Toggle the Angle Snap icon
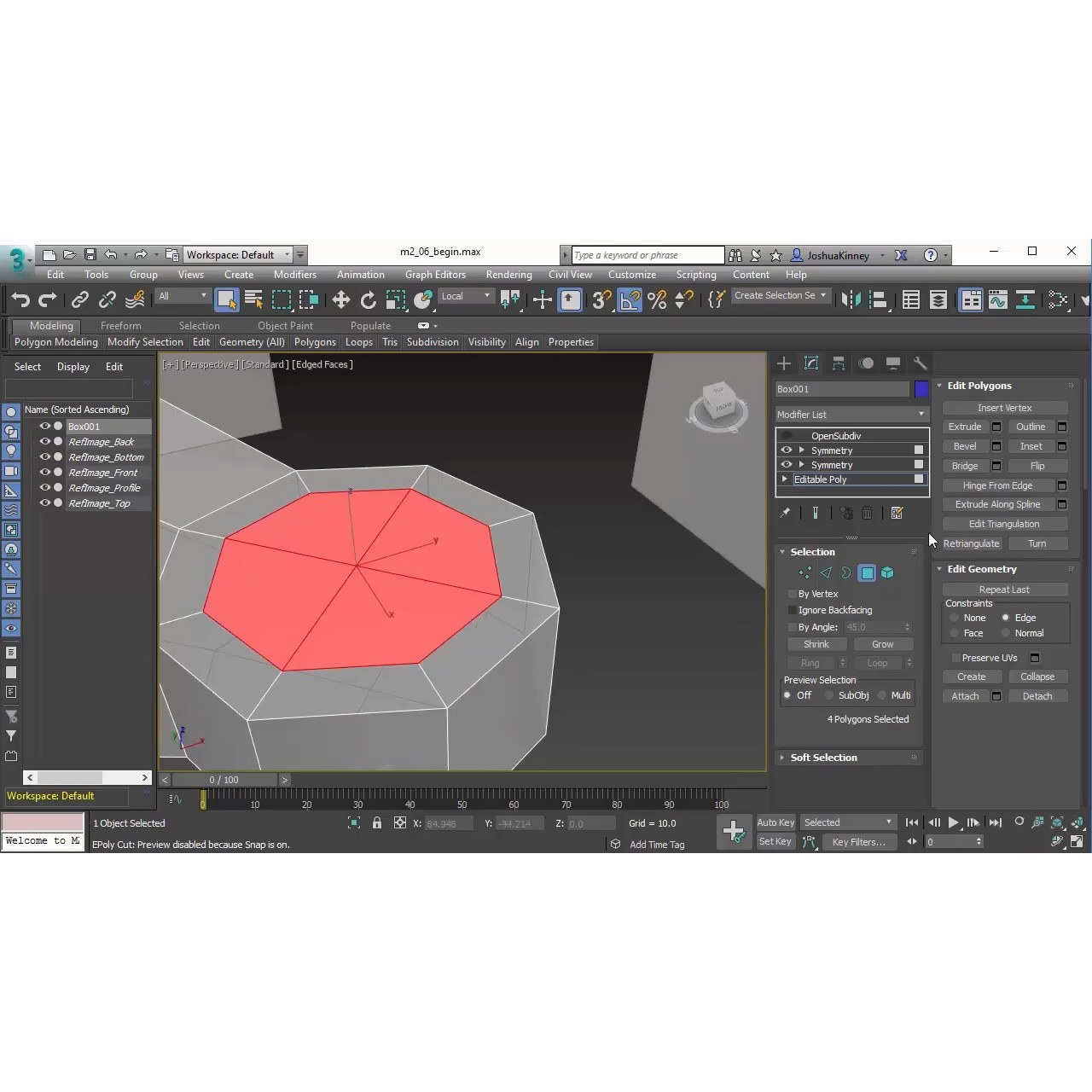Screen dimensions: 1092x1092 click(629, 299)
